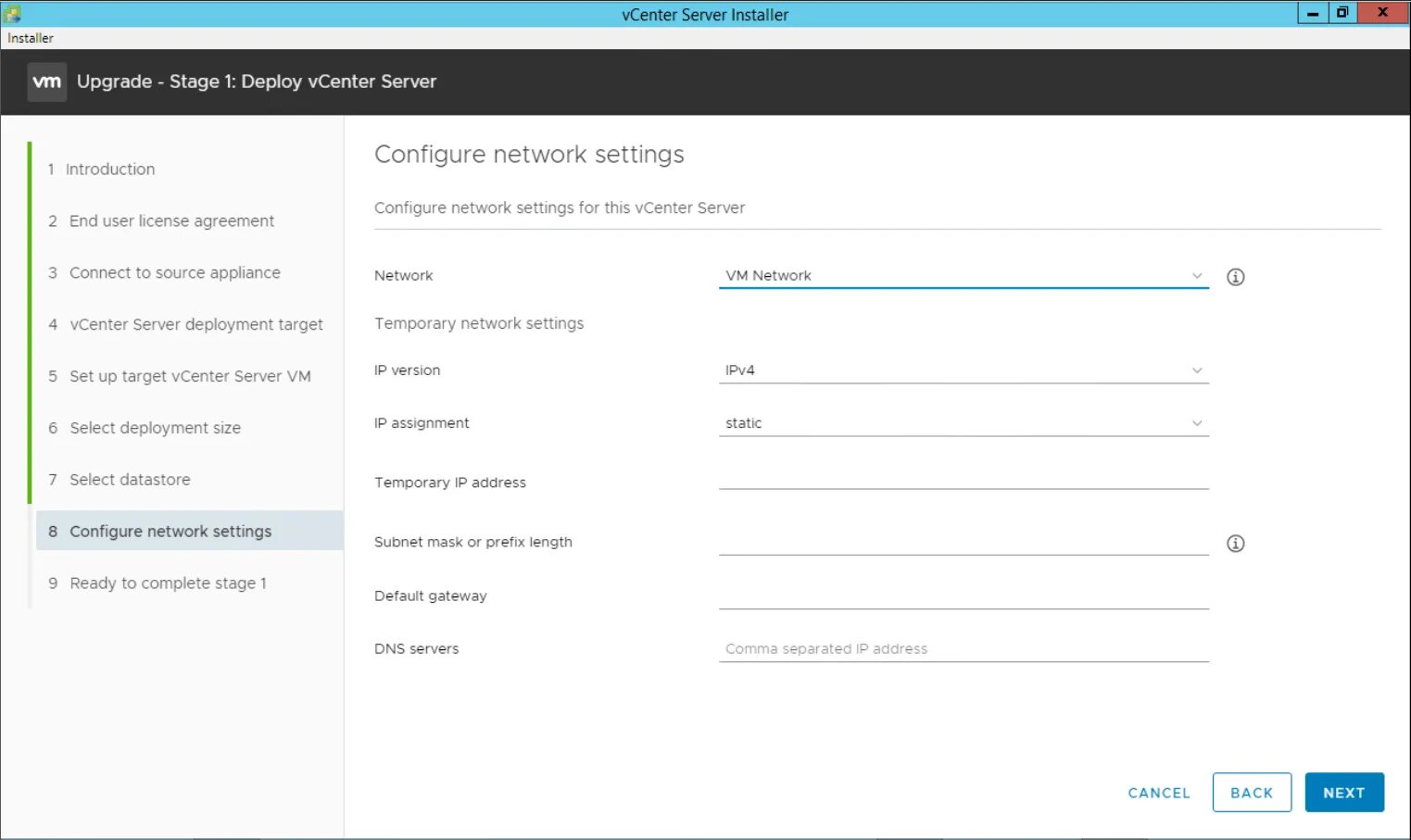Click the 'Configure network settings' page title

coord(529,155)
